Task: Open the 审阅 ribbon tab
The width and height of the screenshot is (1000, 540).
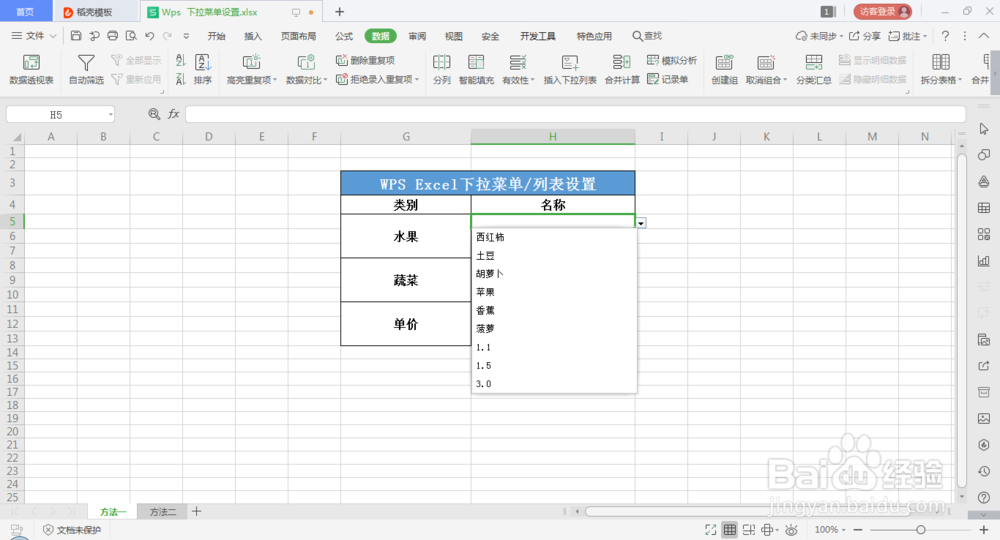Action: [417, 36]
